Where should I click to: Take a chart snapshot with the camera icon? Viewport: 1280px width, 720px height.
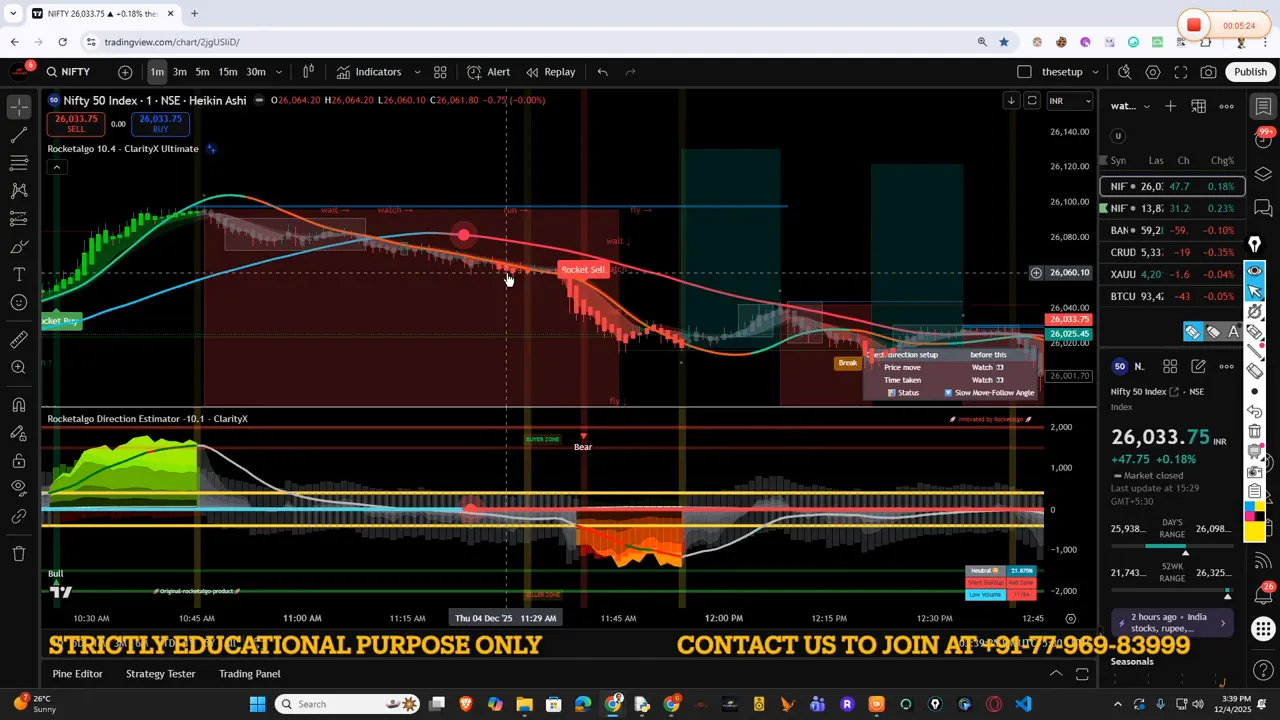pos(1208,72)
